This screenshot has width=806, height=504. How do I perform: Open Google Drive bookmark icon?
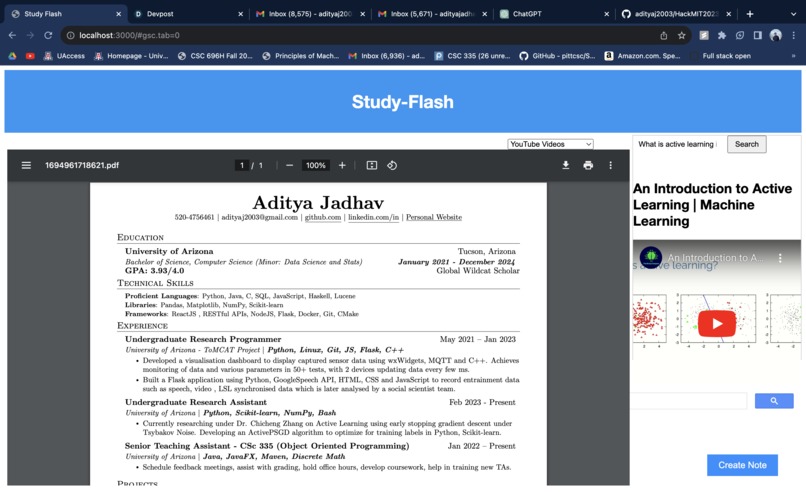tap(12, 56)
